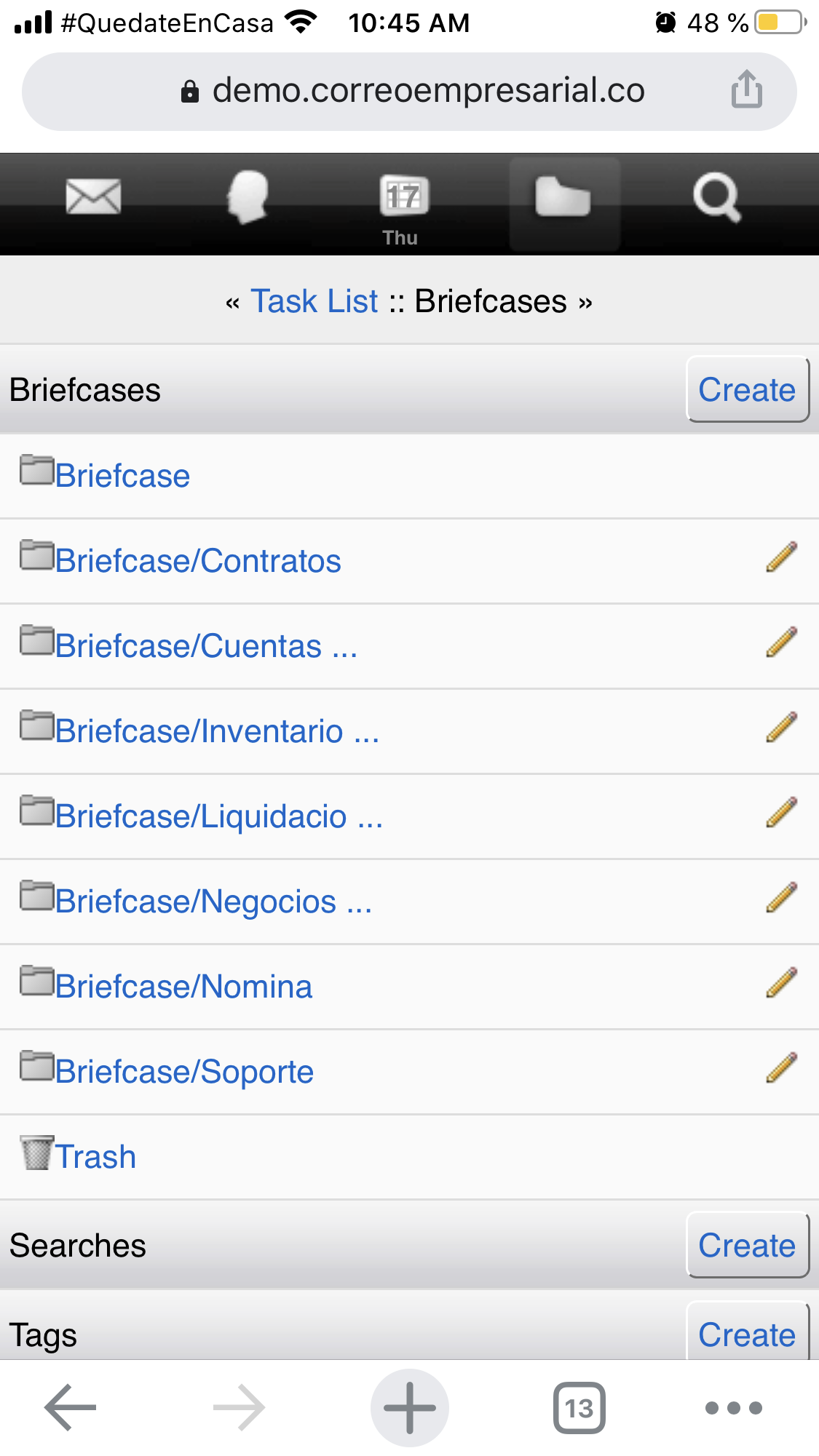Open the root Briefcase folder
The height and width of the screenshot is (1456, 819).
tap(122, 476)
